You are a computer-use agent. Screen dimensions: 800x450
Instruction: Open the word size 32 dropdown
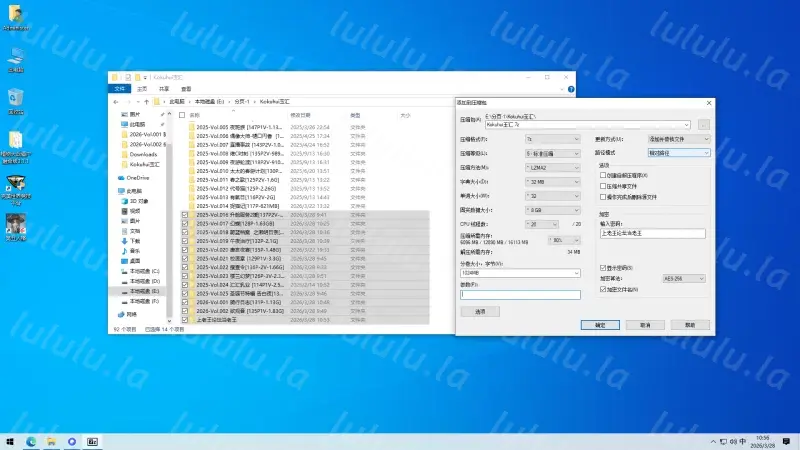click(x=553, y=196)
